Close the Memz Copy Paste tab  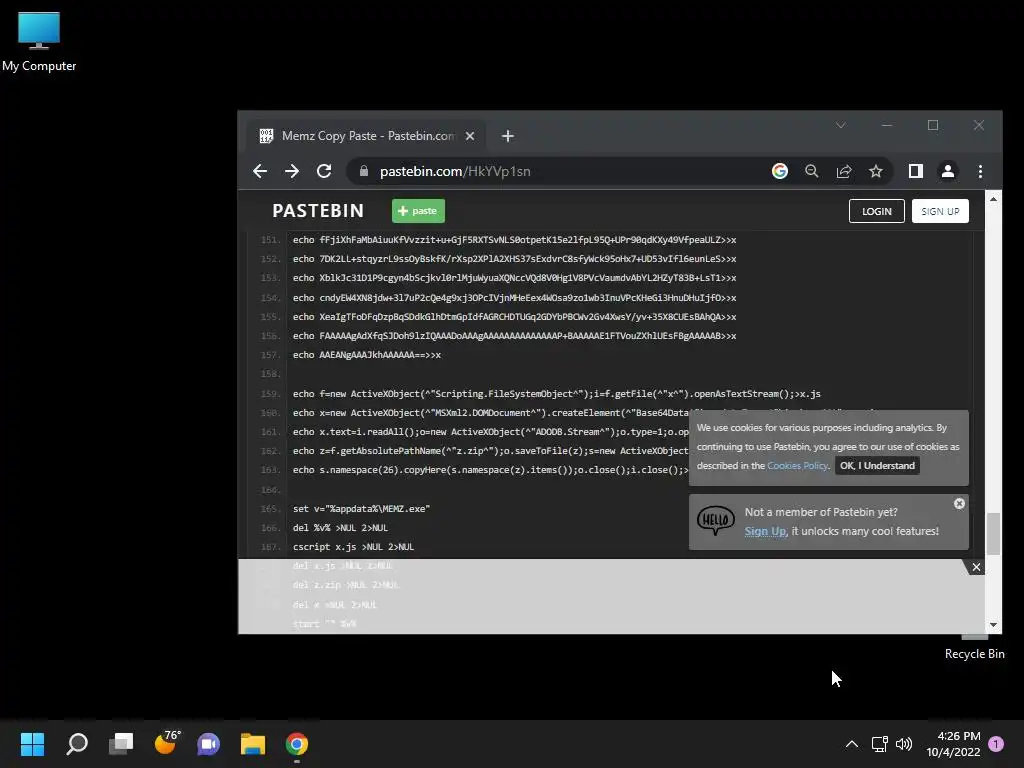[x=470, y=136]
